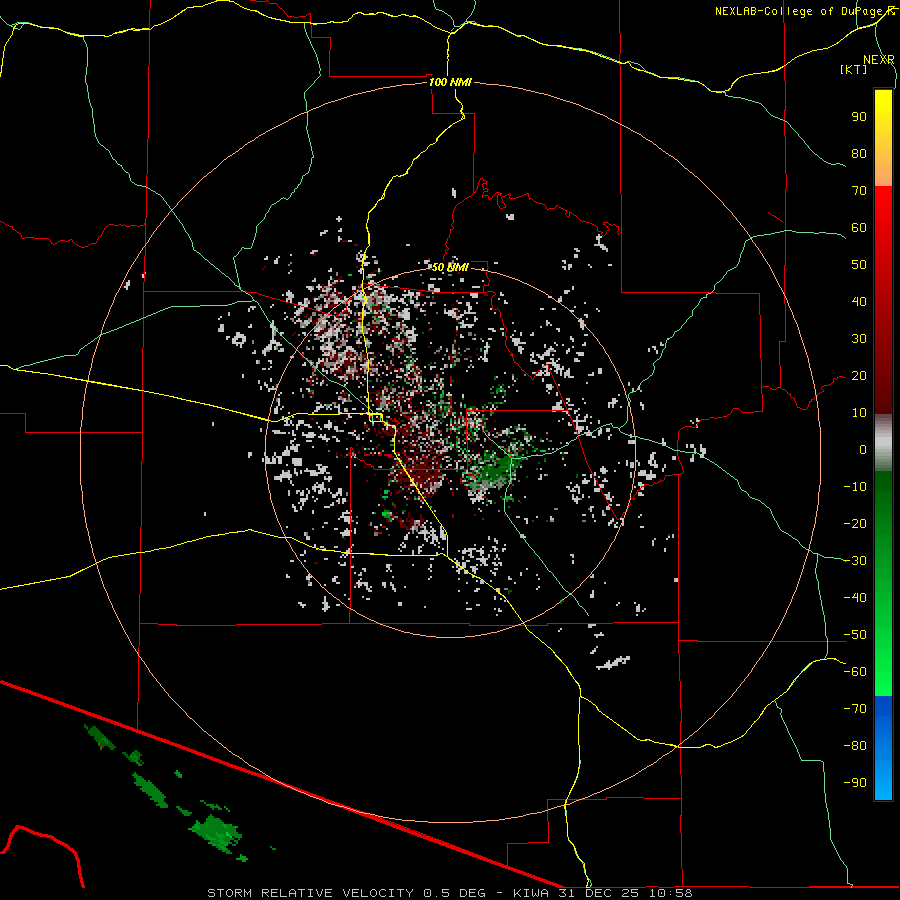Select the "-10" velocity scale label

point(855,487)
